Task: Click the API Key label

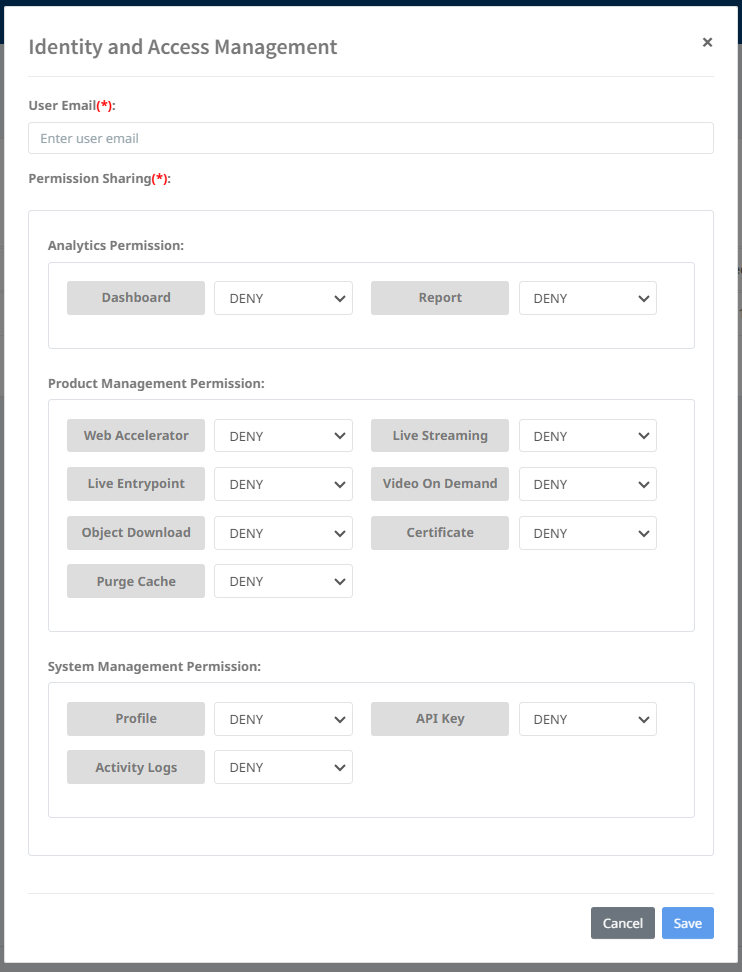Action: click(x=440, y=719)
